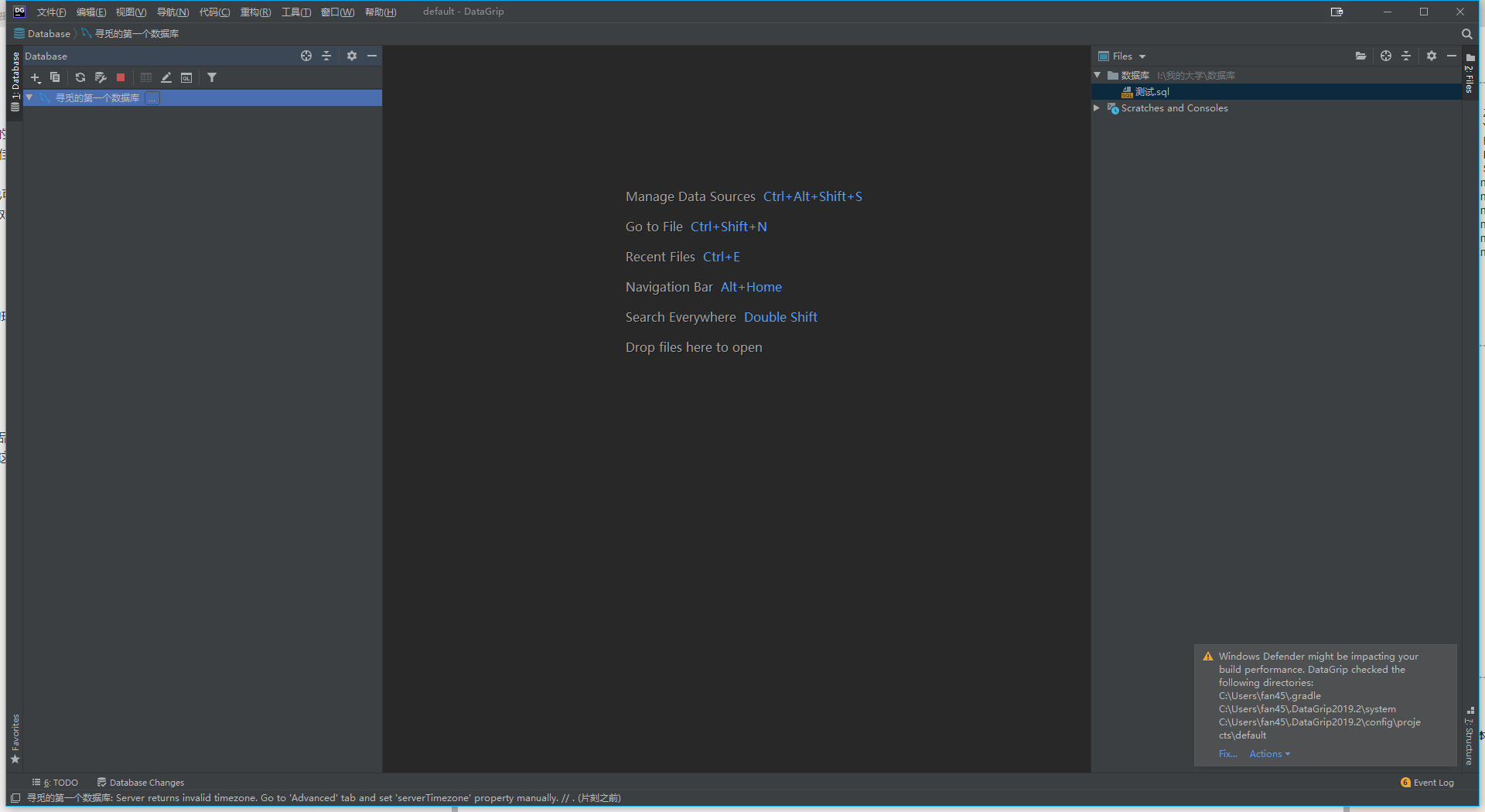Click the Edit Source pencil icon
This screenshot has width=1485, height=812.
click(x=166, y=77)
